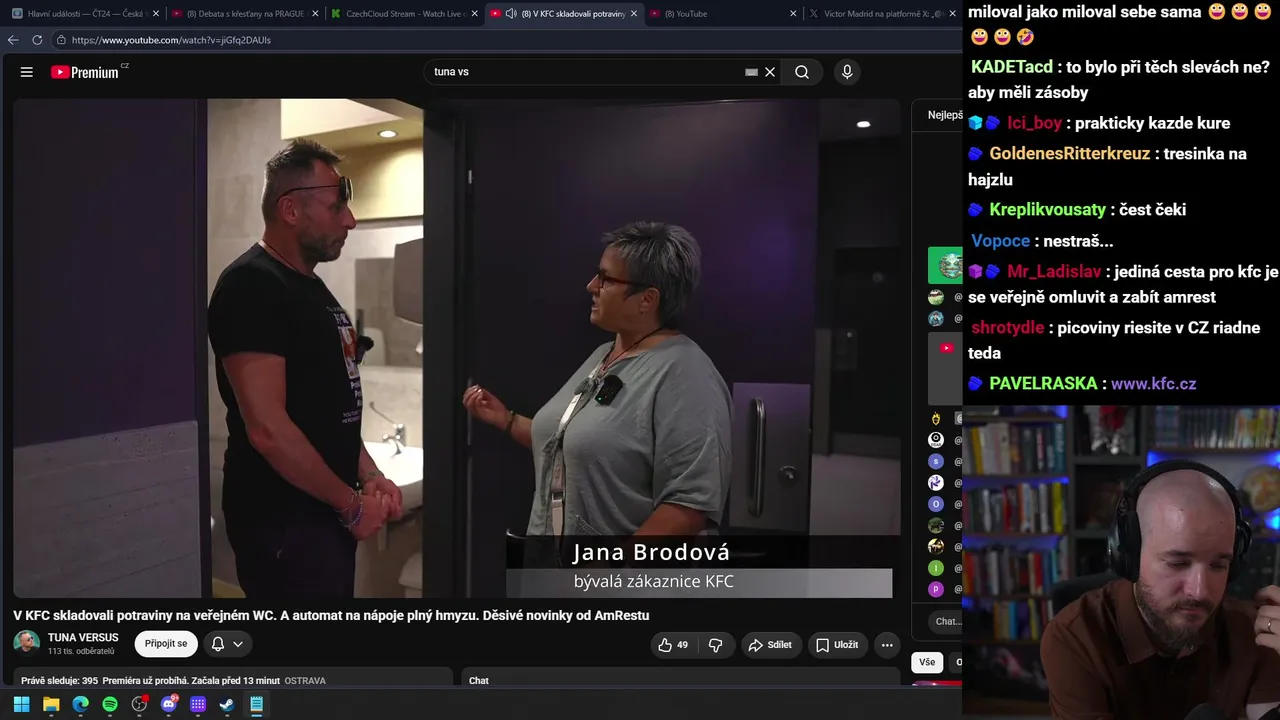Screen dimensions: 1280x720
Task: Click the video title about KFC
Action: click(331, 616)
